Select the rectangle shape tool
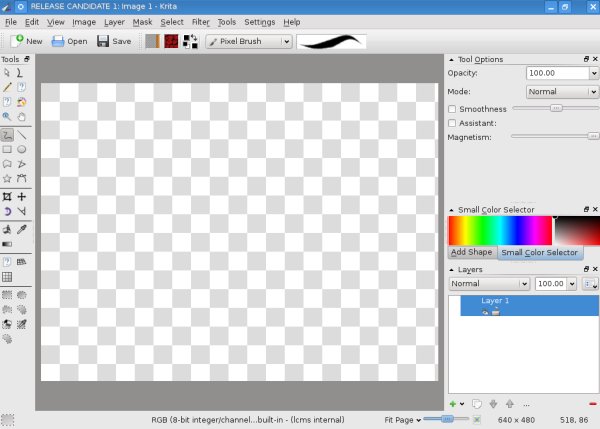The height and width of the screenshot is (429, 600). [7, 150]
